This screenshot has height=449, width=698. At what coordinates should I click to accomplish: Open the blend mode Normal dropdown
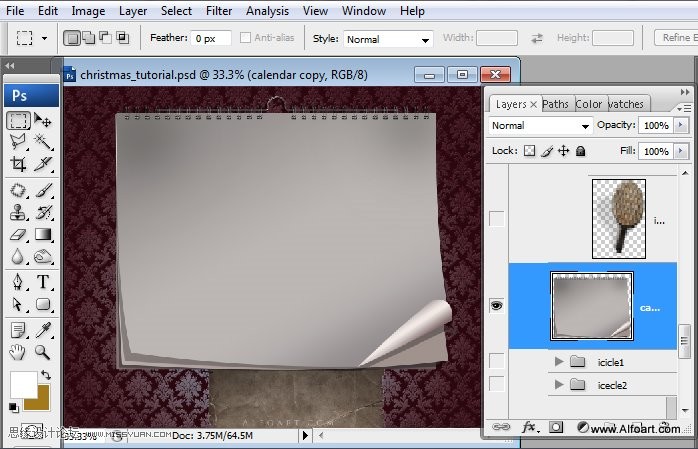pyautogui.click(x=540, y=126)
